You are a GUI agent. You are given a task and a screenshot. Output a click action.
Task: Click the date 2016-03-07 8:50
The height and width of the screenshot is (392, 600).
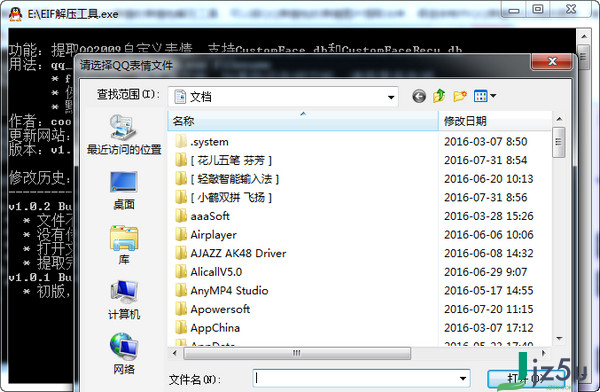tap(486, 142)
